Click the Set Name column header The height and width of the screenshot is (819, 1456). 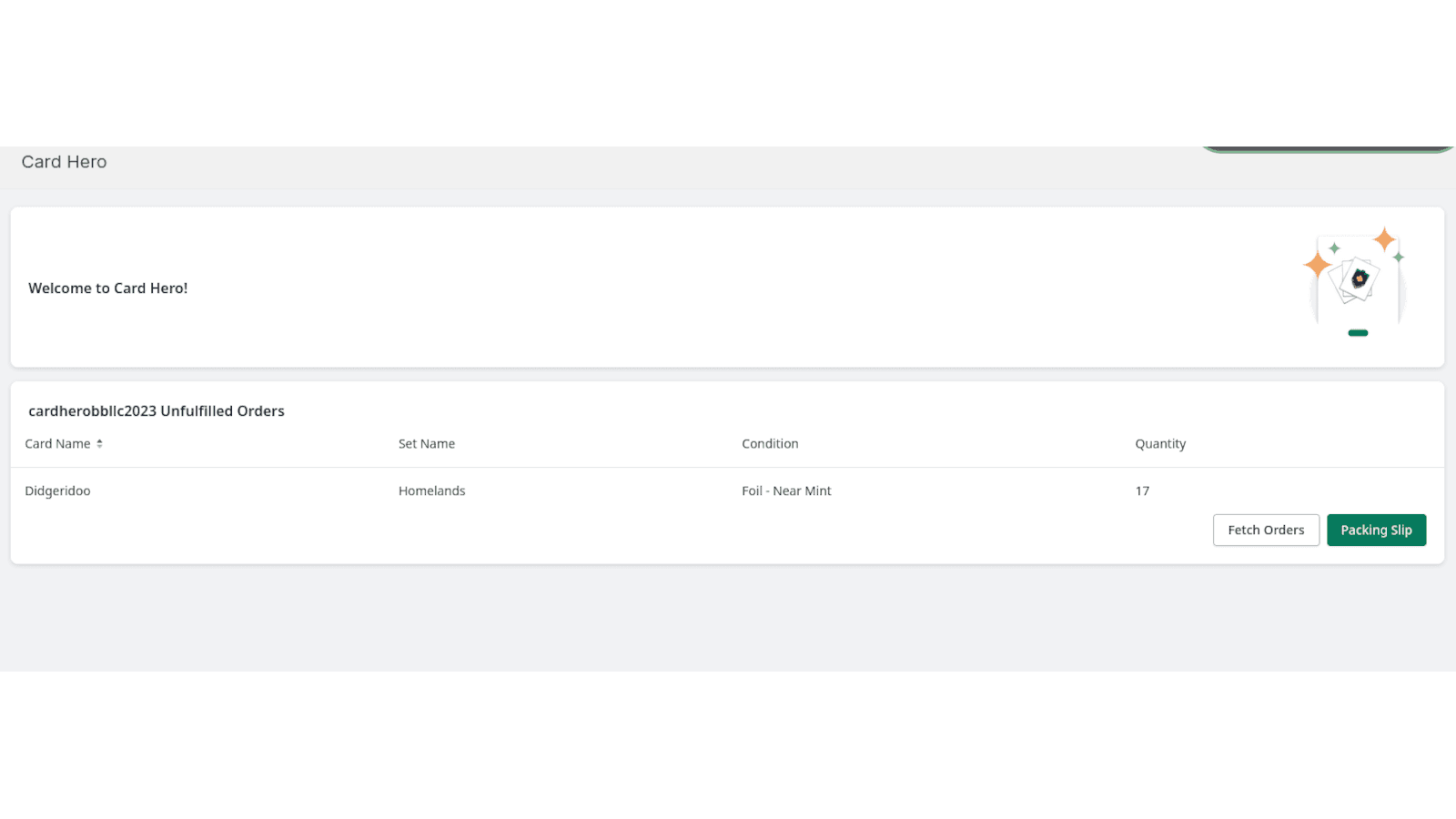(426, 444)
